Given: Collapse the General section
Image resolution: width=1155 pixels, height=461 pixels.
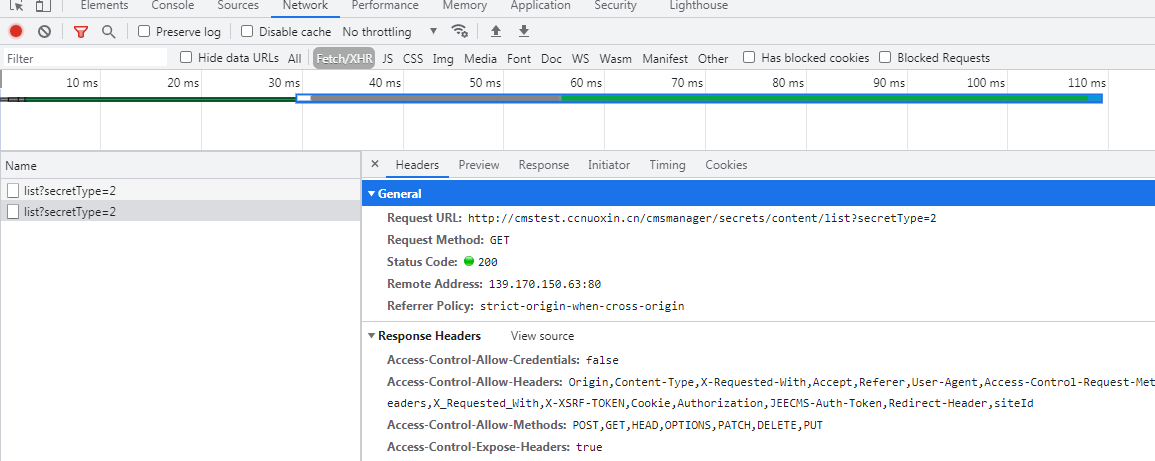Looking at the screenshot, I should [372, 194].
